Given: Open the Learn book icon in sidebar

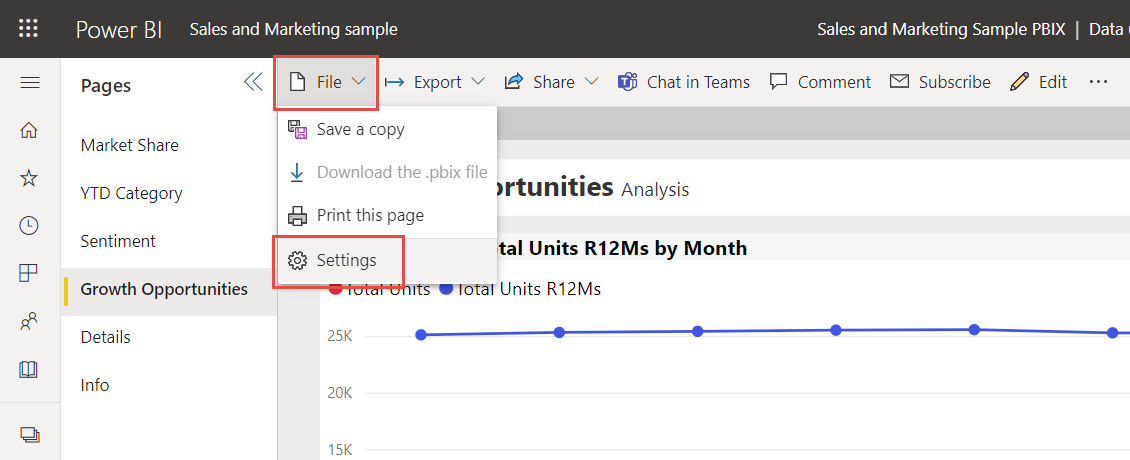Looking at the screenshot, I should click(x=29, y=369).
